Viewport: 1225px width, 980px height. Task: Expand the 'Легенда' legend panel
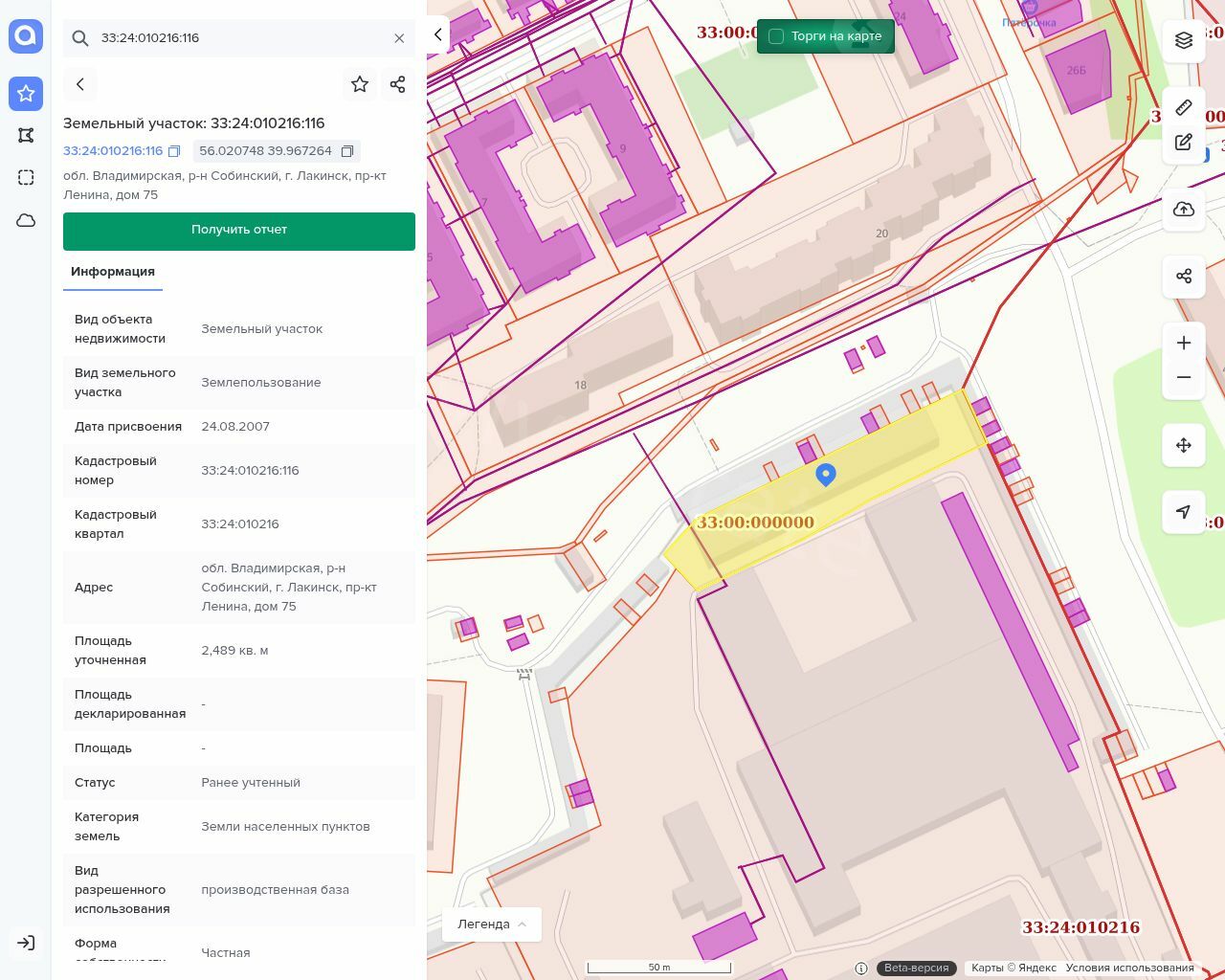click(x=492, y=924)
